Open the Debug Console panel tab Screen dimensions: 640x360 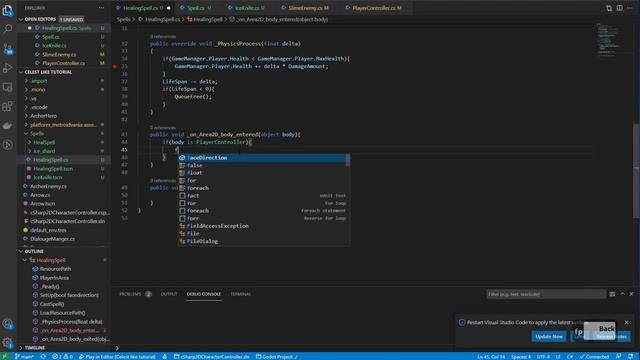(x=204, y=294)
